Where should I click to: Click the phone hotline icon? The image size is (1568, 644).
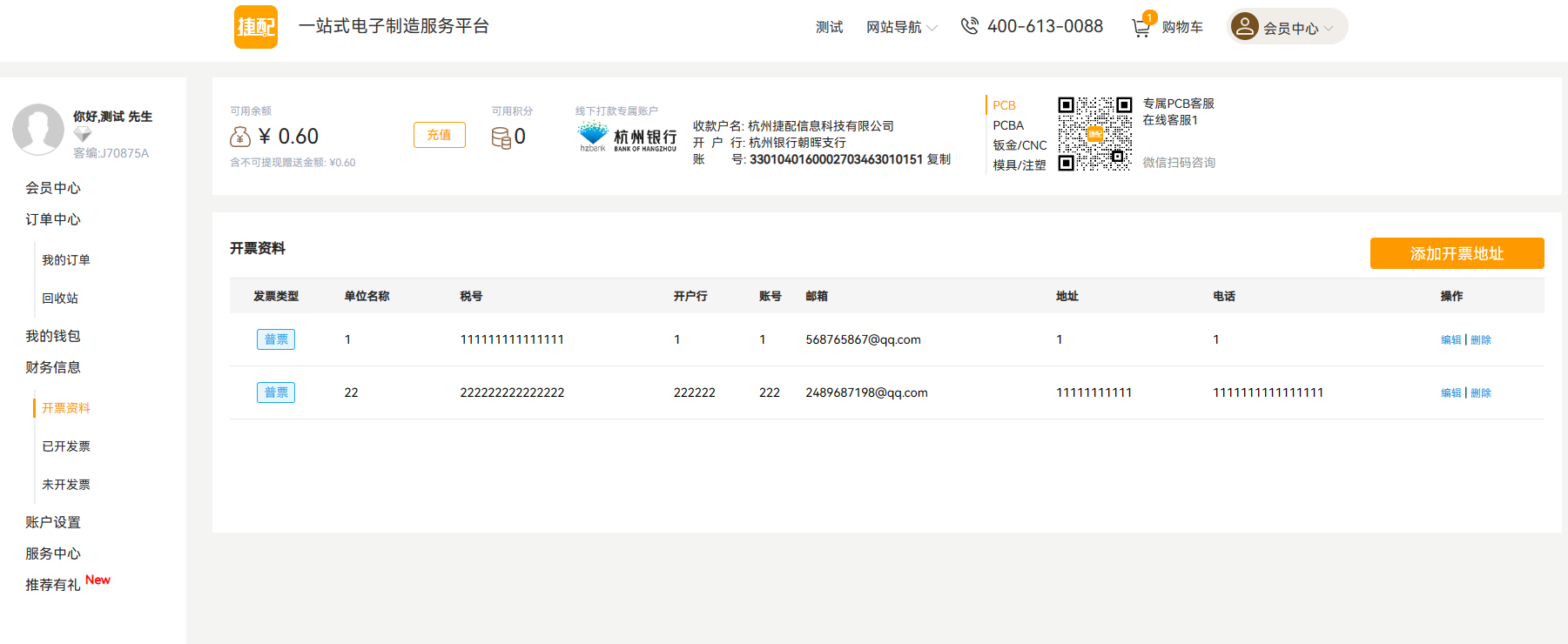[969, 27]
